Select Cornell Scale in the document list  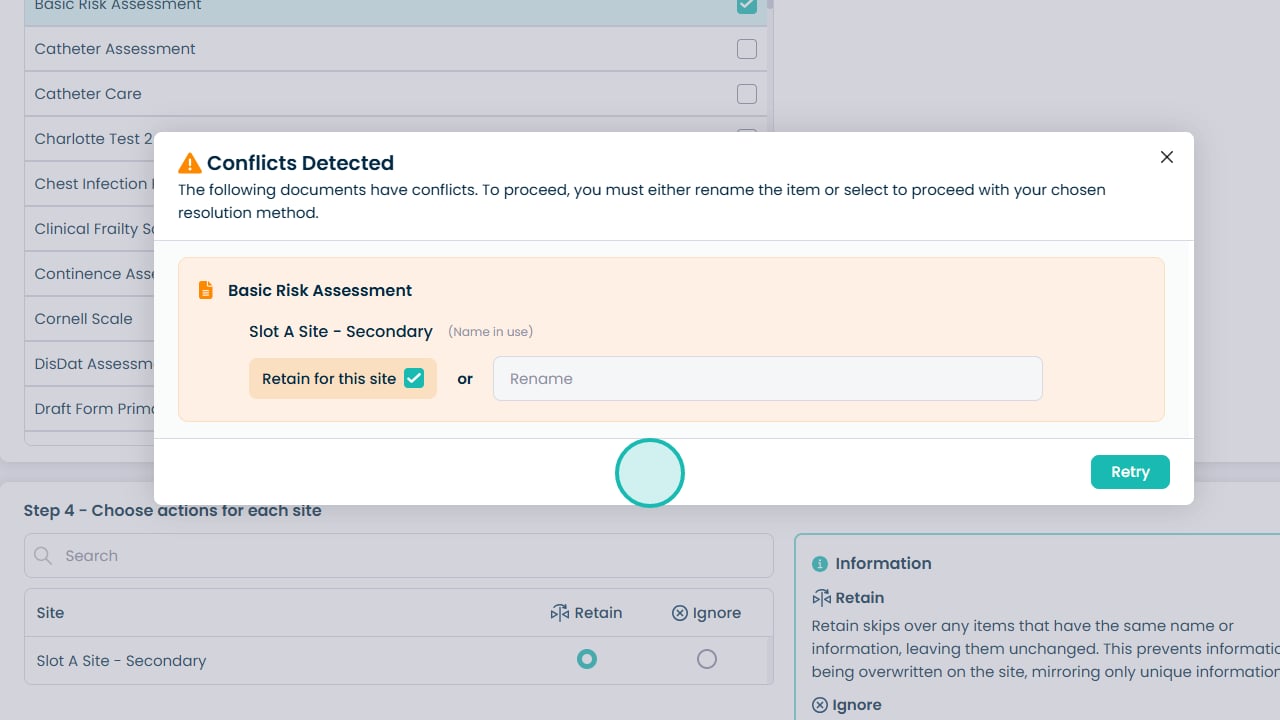(84, 319)
